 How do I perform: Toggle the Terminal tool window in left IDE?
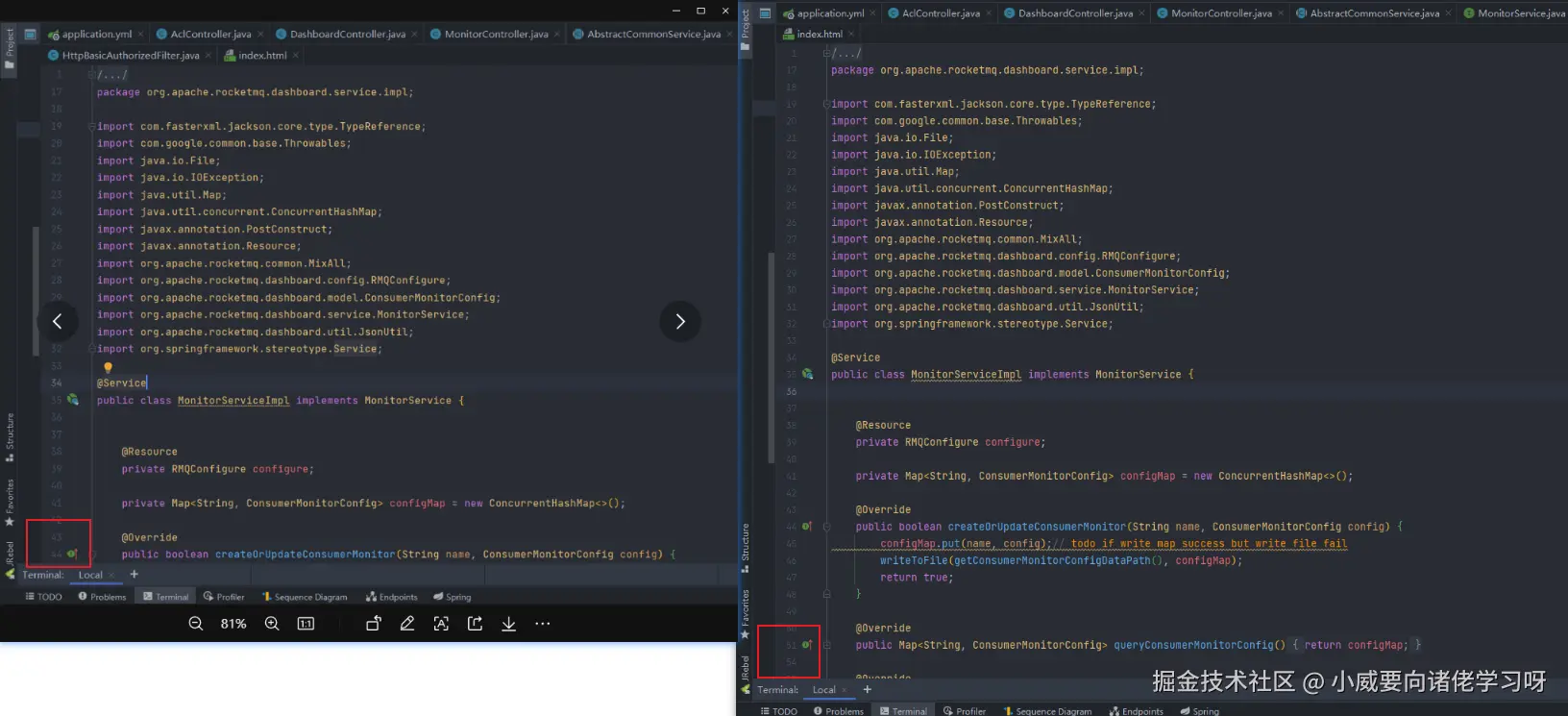click(166, 597)
